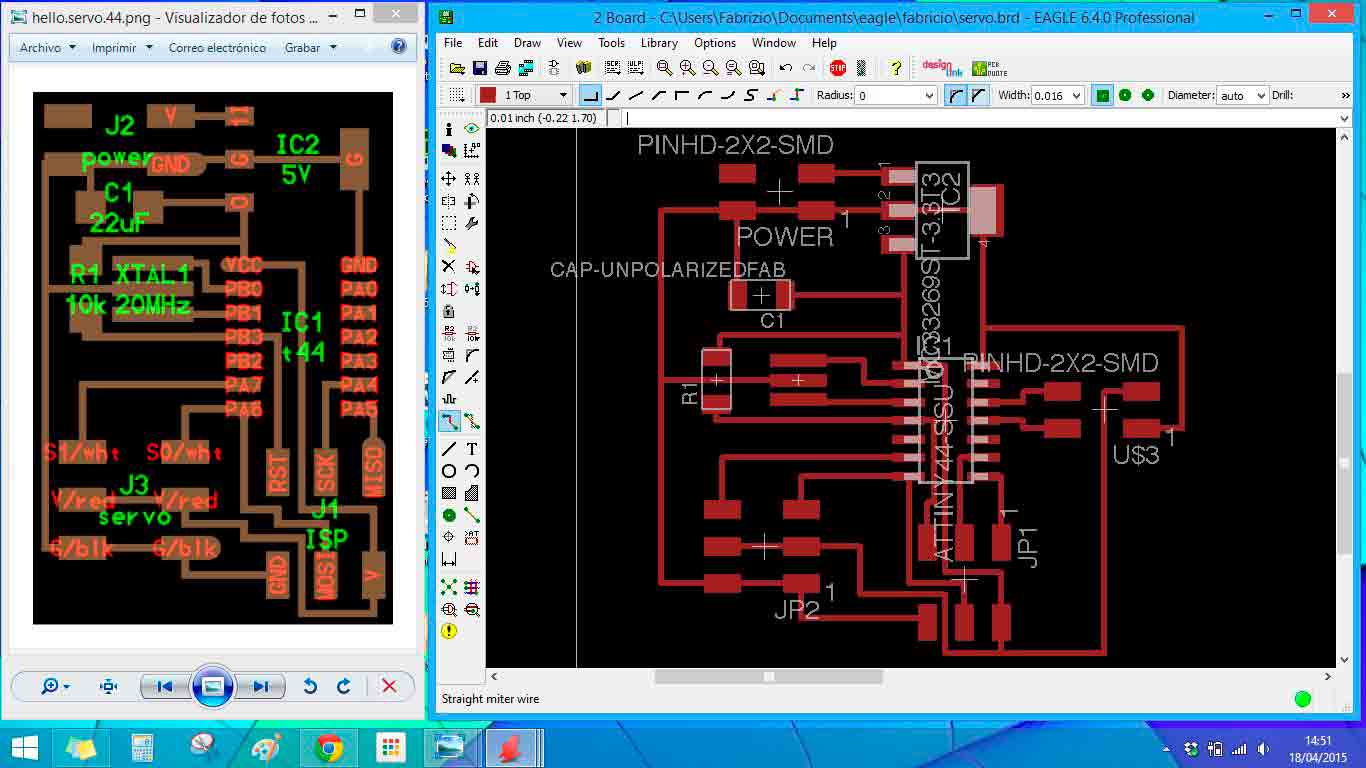Expand the Radius dropdown
The height and width of the screenshot is (768, 1366).
click(927, 95)
